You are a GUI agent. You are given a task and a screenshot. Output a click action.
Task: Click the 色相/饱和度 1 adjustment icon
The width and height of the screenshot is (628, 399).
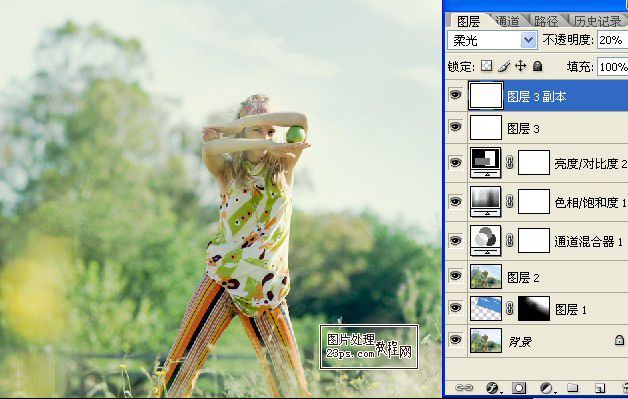[x=485, y=202]
